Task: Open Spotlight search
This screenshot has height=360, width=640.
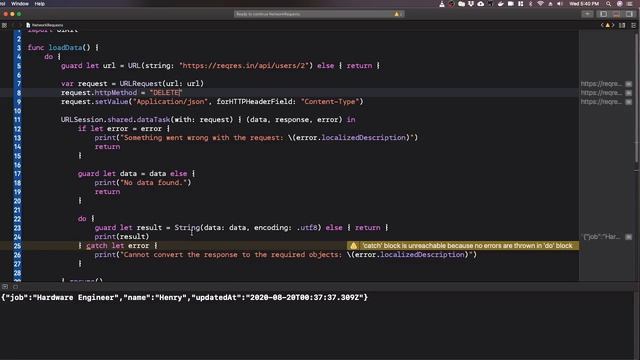Action: (609, 4)
